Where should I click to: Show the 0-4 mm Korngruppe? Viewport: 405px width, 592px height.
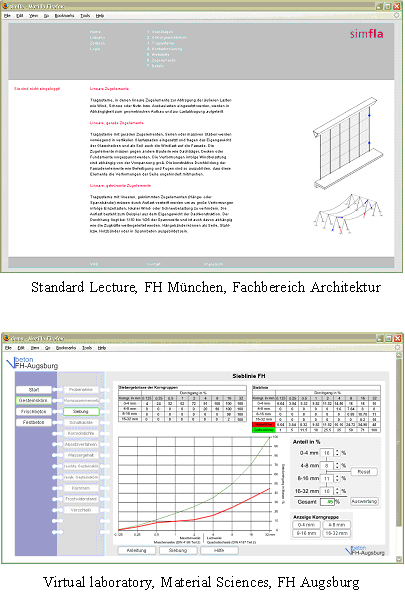pos(306,525)
